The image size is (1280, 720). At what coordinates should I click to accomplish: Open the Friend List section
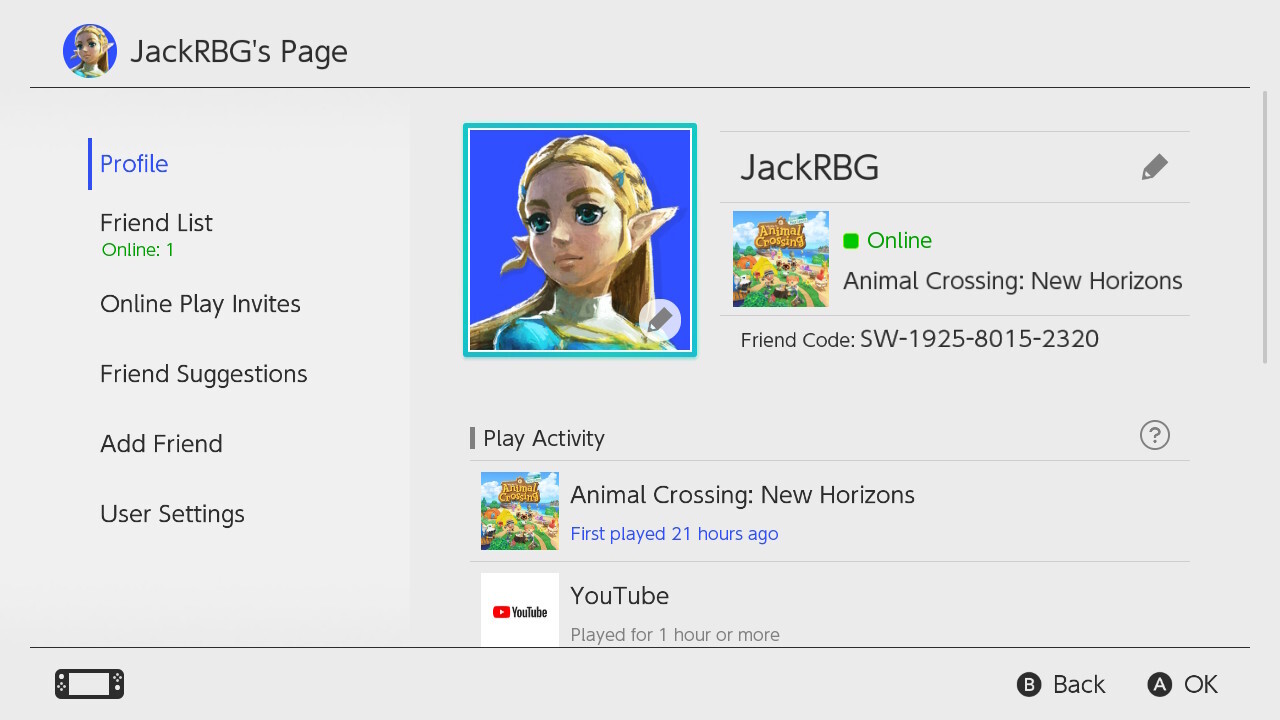(156, 223)
